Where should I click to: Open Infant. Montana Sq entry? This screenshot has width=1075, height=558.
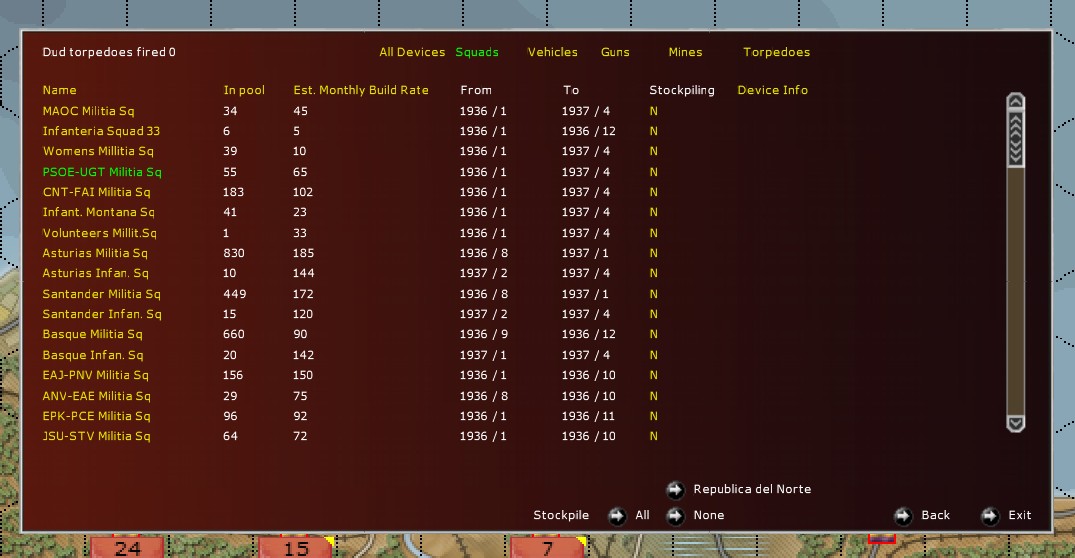[x=99, y=213]
